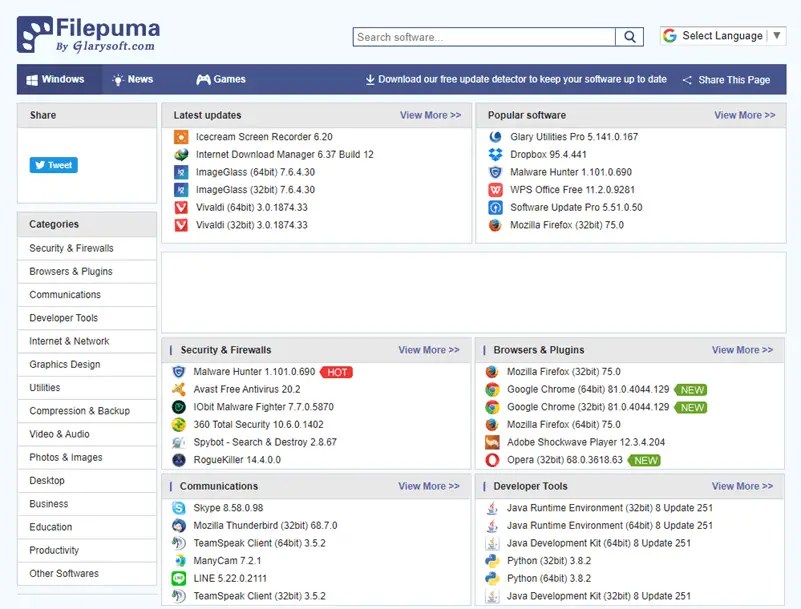Open Other Softwares category
The width and height of the screenshot is (801, 609).
point(87,573)
